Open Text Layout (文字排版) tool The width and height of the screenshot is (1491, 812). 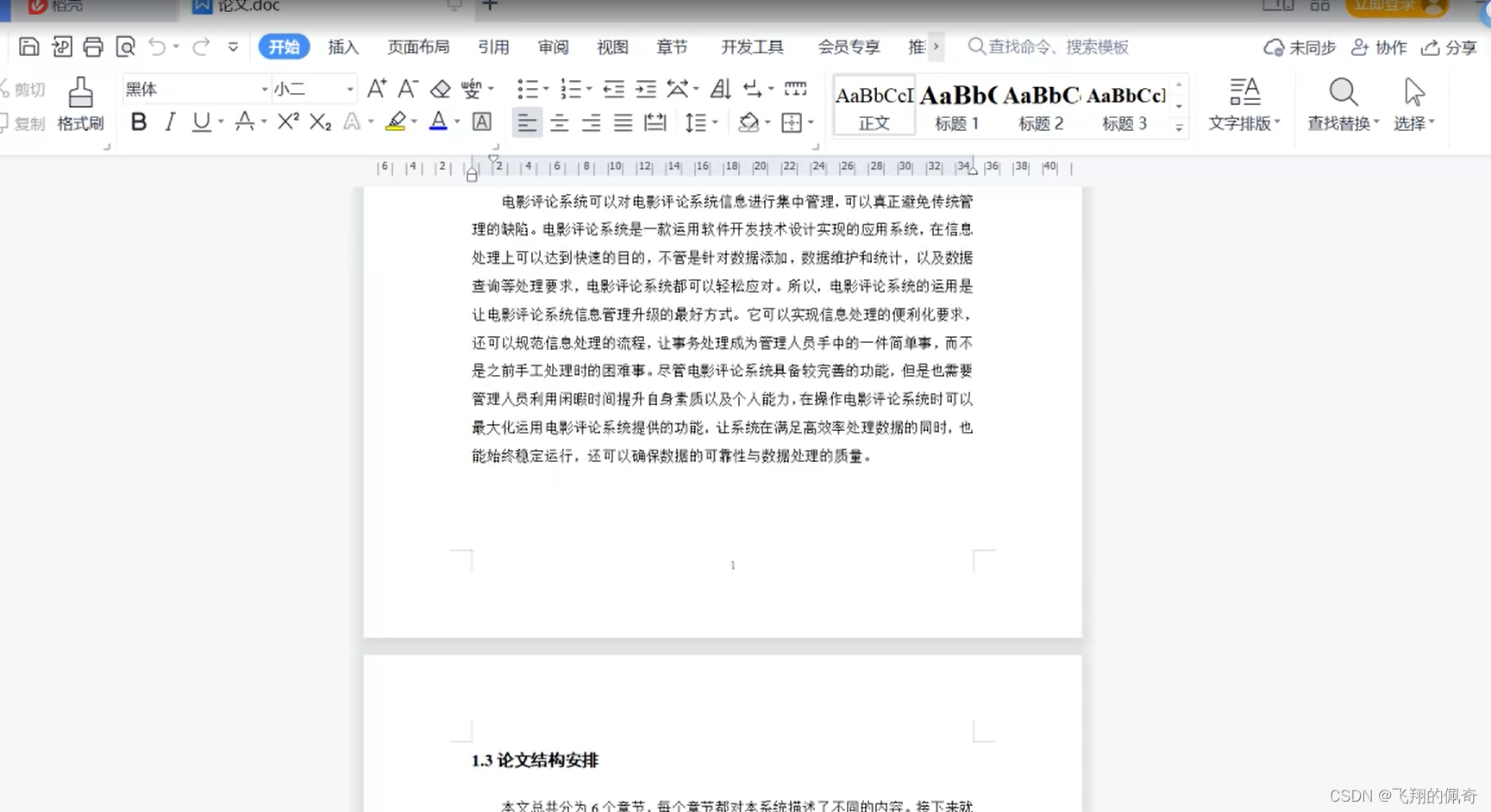point(1244,104)
